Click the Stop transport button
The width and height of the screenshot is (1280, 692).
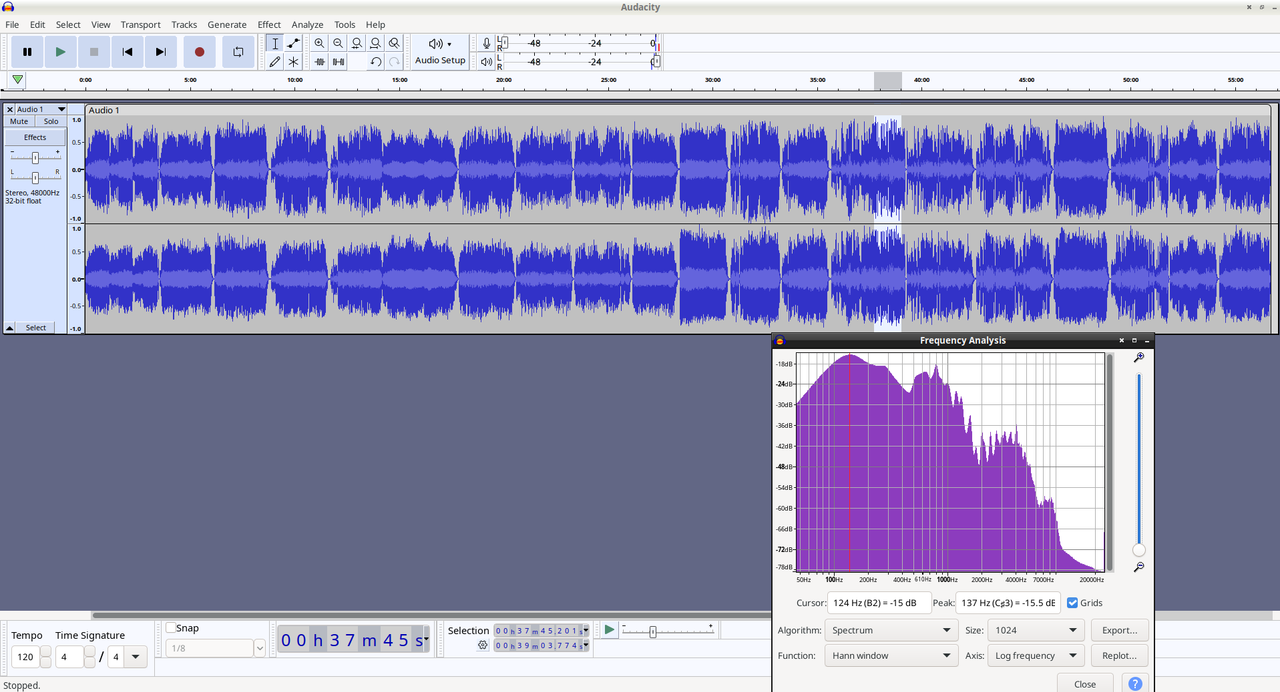coord(94,52)
